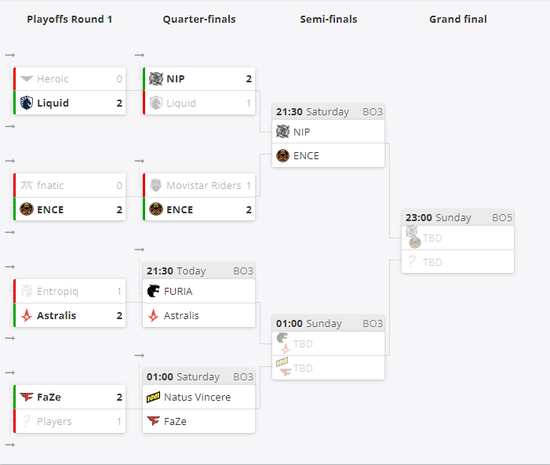Screen dimensions: 550x465
Task: Click the top TBD slot in grand final
Action: 458,238
